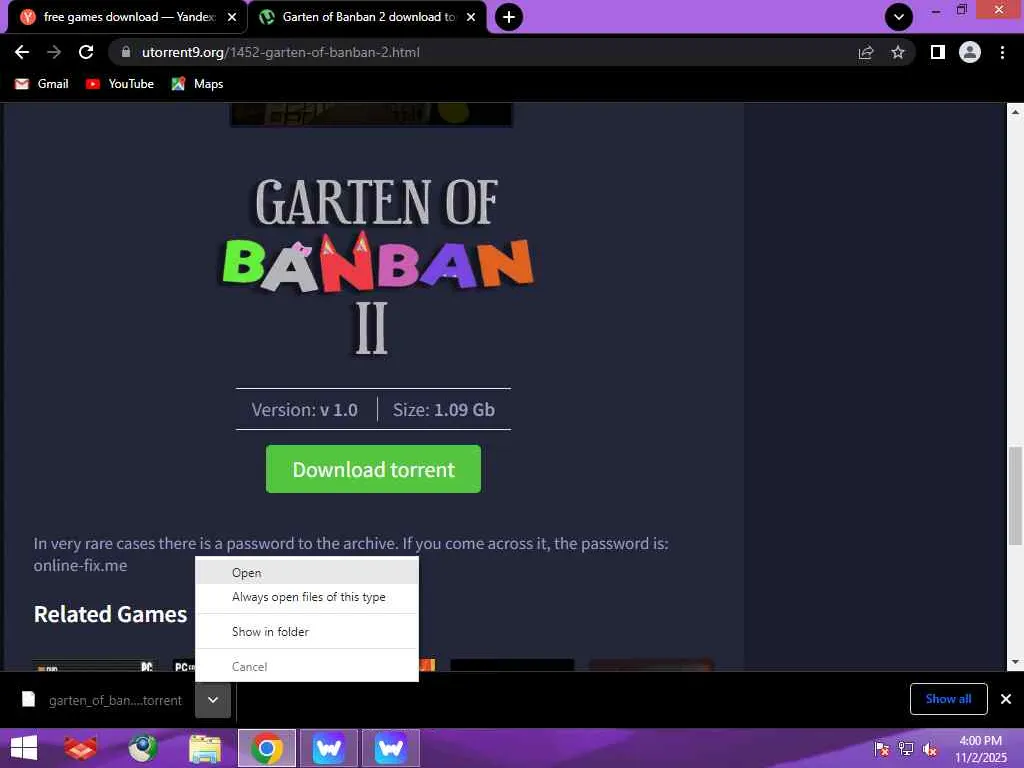Open the first blue W taskbar app
Viewport: 1024px width, 768px height.
pos(328,748)
